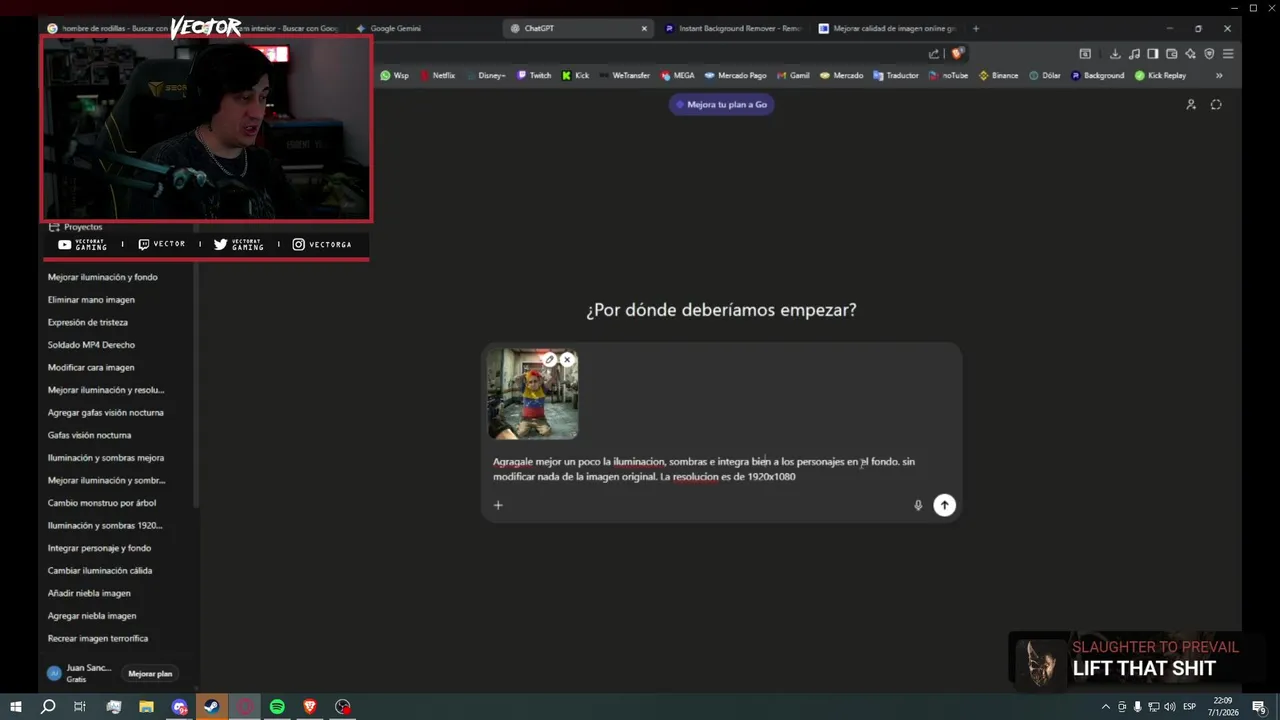Open a new browser tab with plus button
1280x720 pixels.
[976, 28]
